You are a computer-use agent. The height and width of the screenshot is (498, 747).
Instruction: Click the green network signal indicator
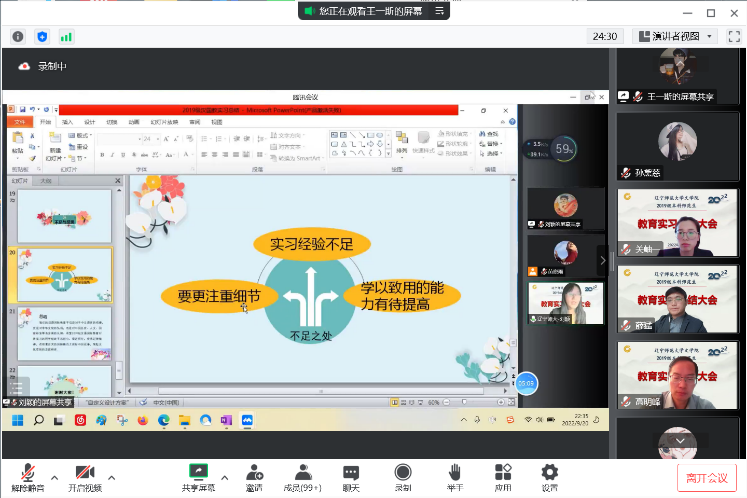[x=67, y=36]
